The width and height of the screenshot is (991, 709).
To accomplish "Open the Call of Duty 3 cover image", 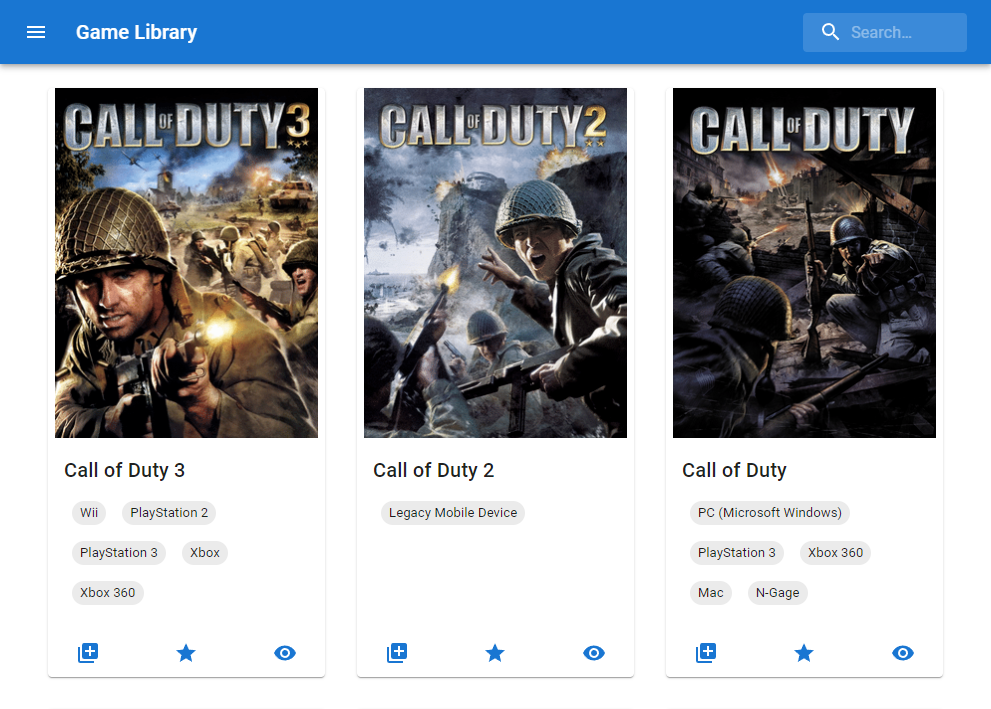I will click(186, 263).
